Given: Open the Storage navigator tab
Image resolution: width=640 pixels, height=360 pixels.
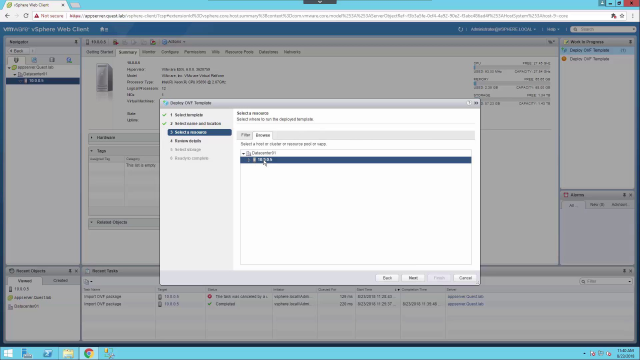Looking at the screenshot, I should (52, 60).
